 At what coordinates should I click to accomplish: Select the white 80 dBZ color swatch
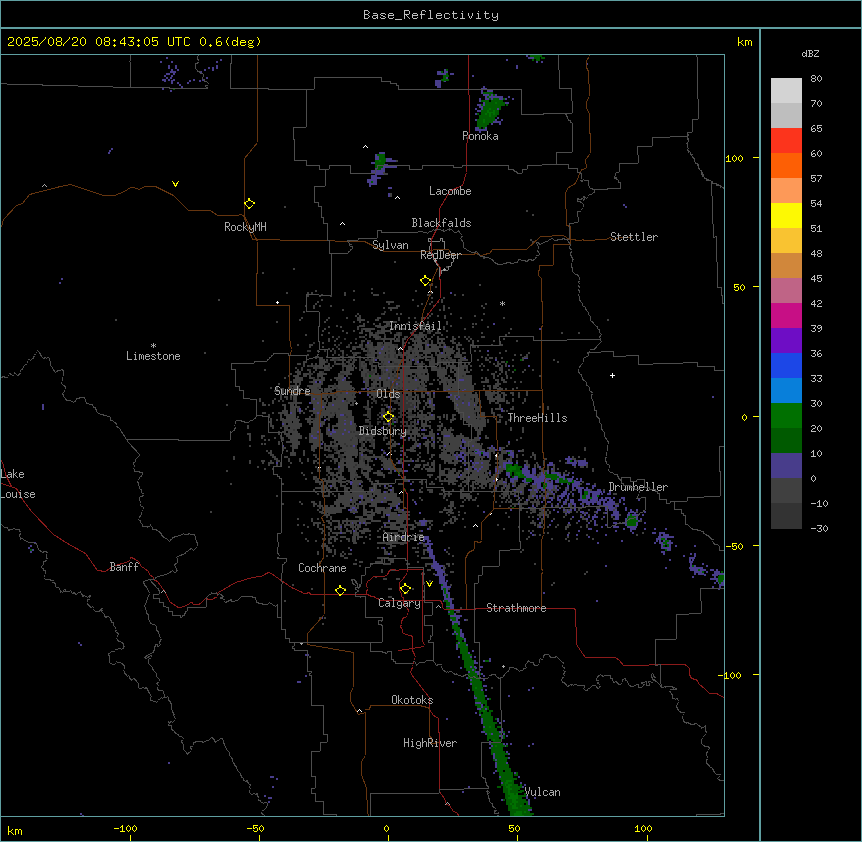tap(786, 91)
